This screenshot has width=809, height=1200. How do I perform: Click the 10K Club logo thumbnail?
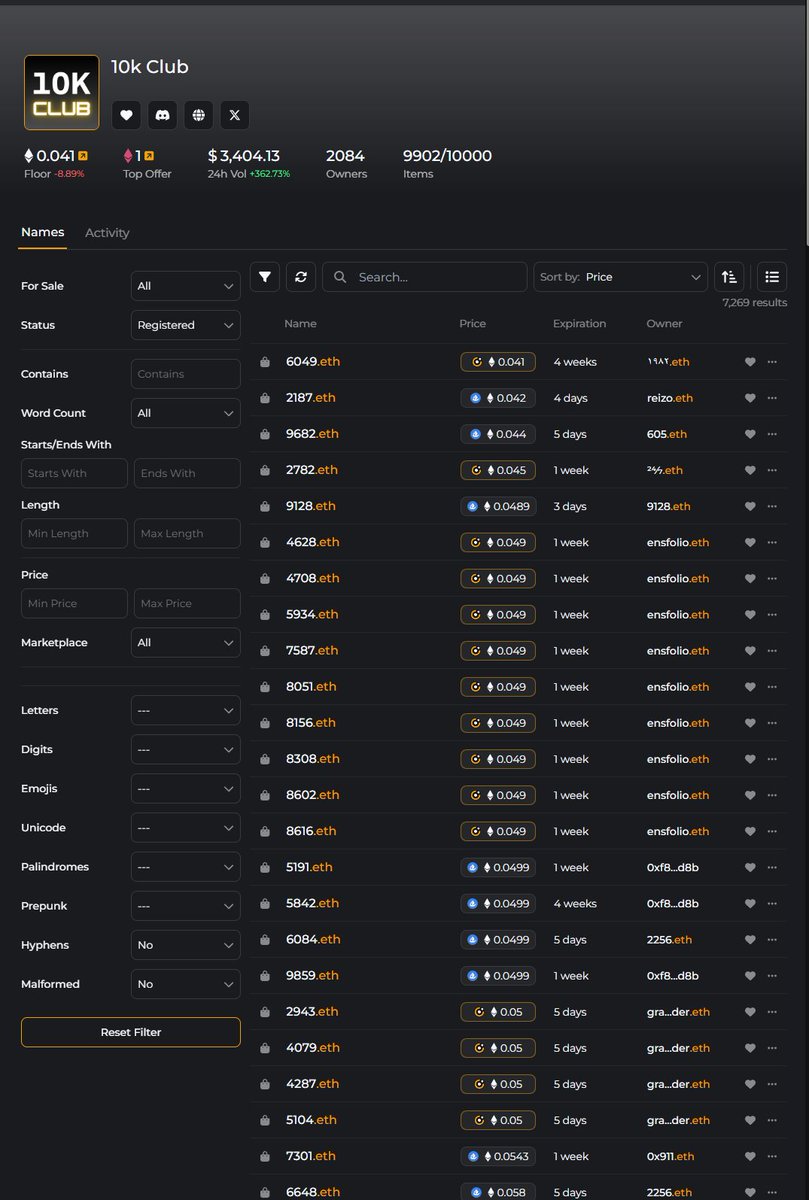pos(62,92)
